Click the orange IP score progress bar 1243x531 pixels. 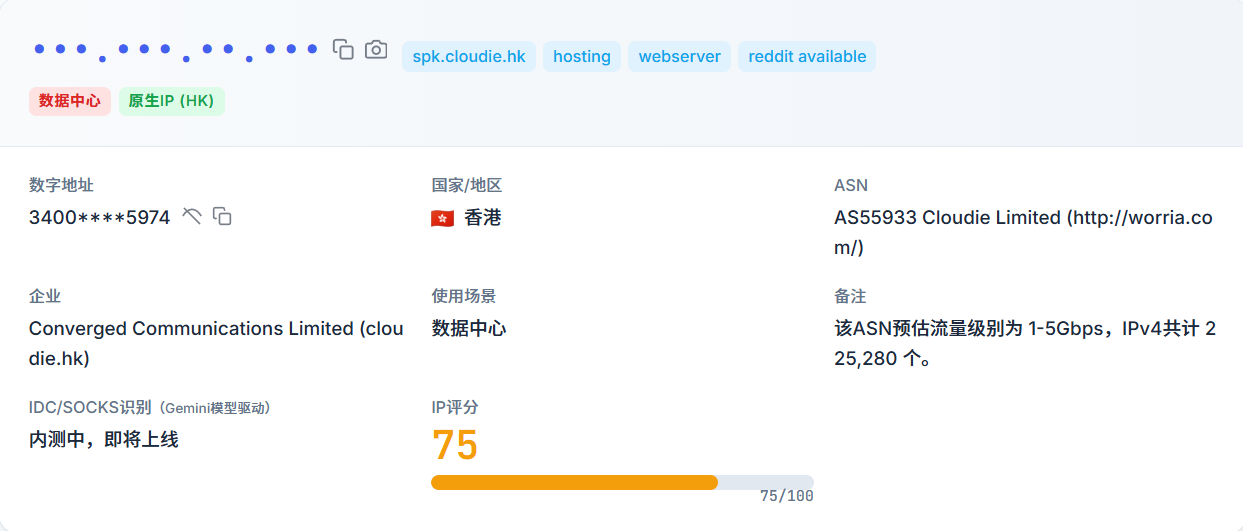[x=574, y=482]
